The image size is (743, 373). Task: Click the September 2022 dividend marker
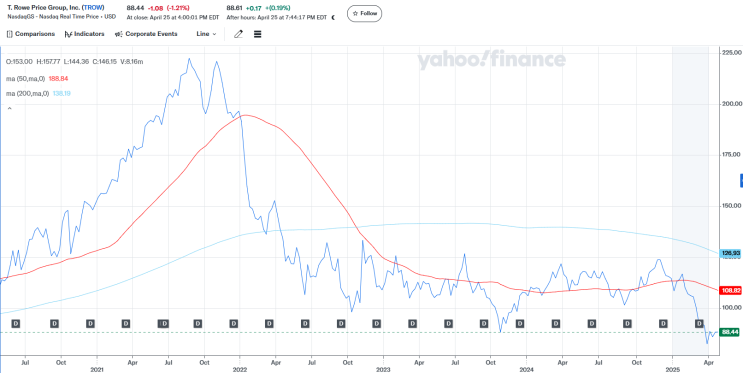point(341,323)
